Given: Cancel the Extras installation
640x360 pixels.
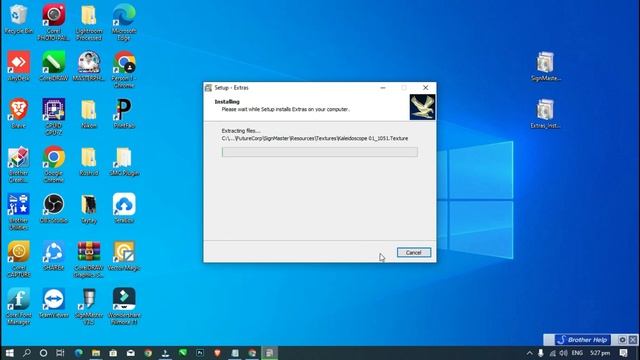Looking at the screenshot, I should (413, 253).
